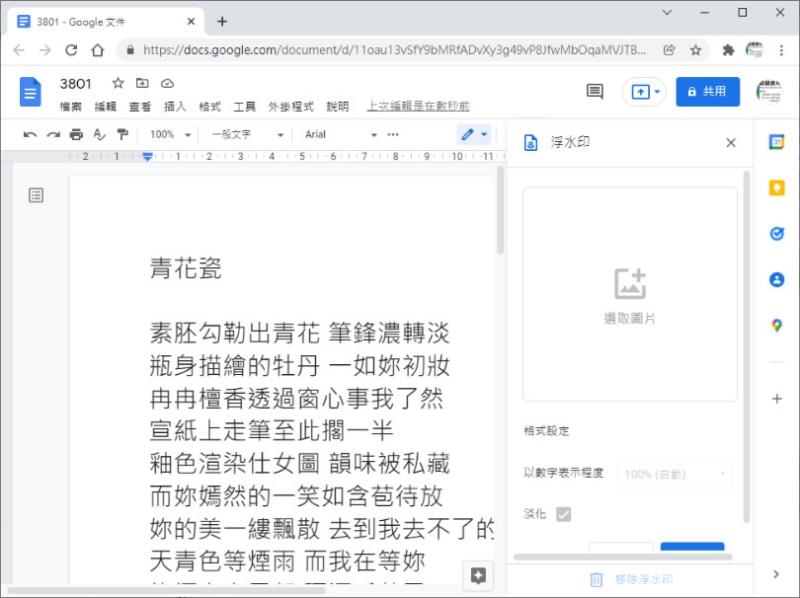Open the 工具 menu
The height and width of the screenshot is (598, 800).
[244, 107]
